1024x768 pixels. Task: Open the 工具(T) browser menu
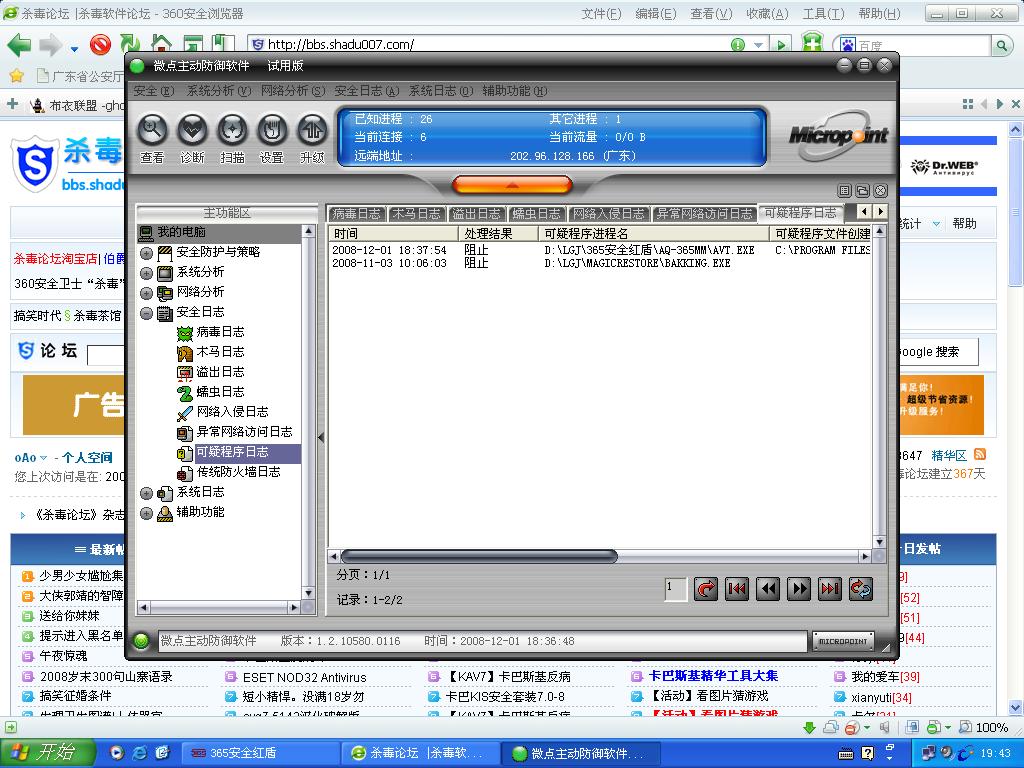coord(823,14)
